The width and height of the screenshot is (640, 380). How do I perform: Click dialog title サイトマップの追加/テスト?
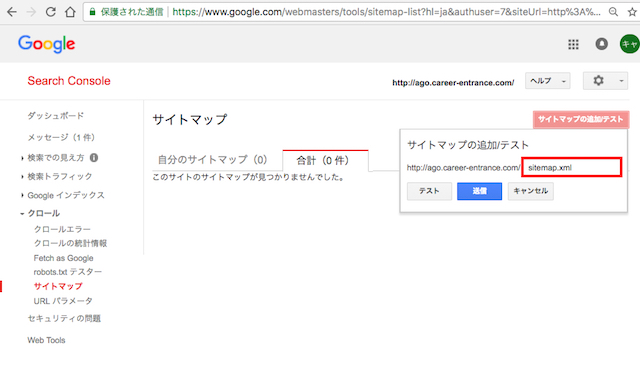[468, 145]
